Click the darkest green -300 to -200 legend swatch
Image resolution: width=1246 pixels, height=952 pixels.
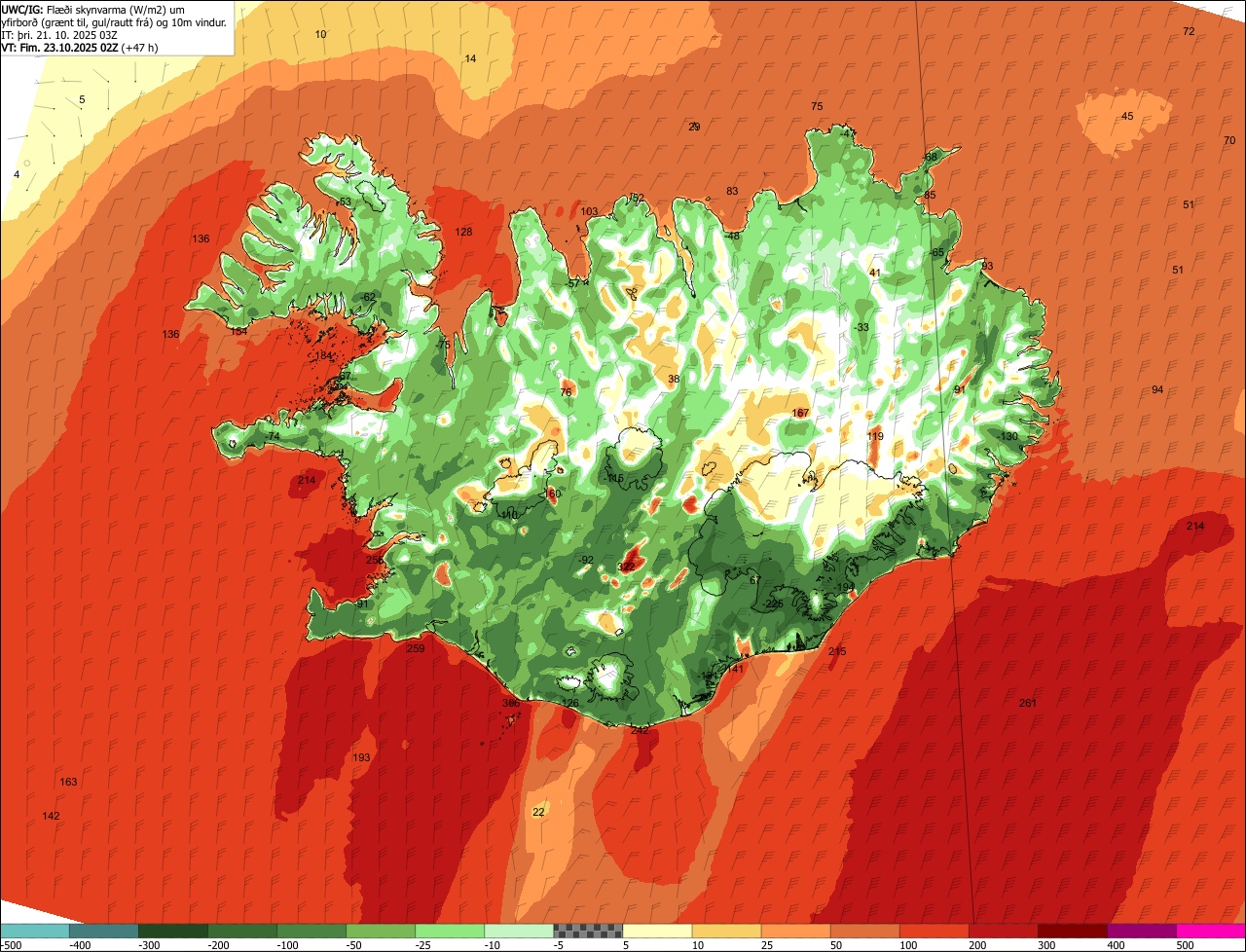pyautogui.click(x=173, y=931)
